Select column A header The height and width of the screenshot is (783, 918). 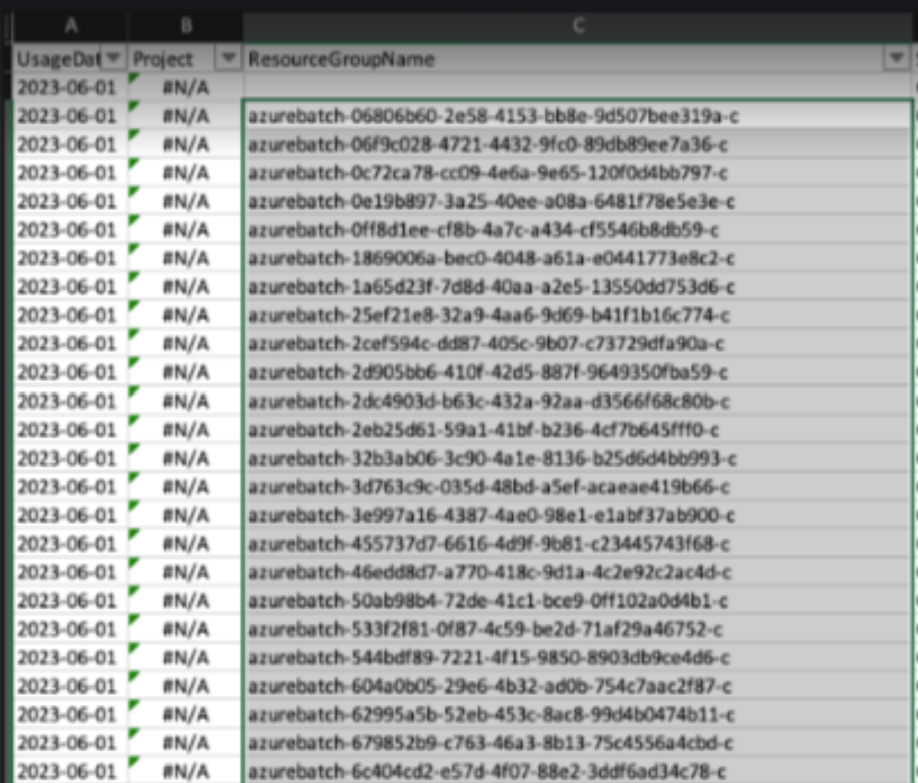[71, 26]
